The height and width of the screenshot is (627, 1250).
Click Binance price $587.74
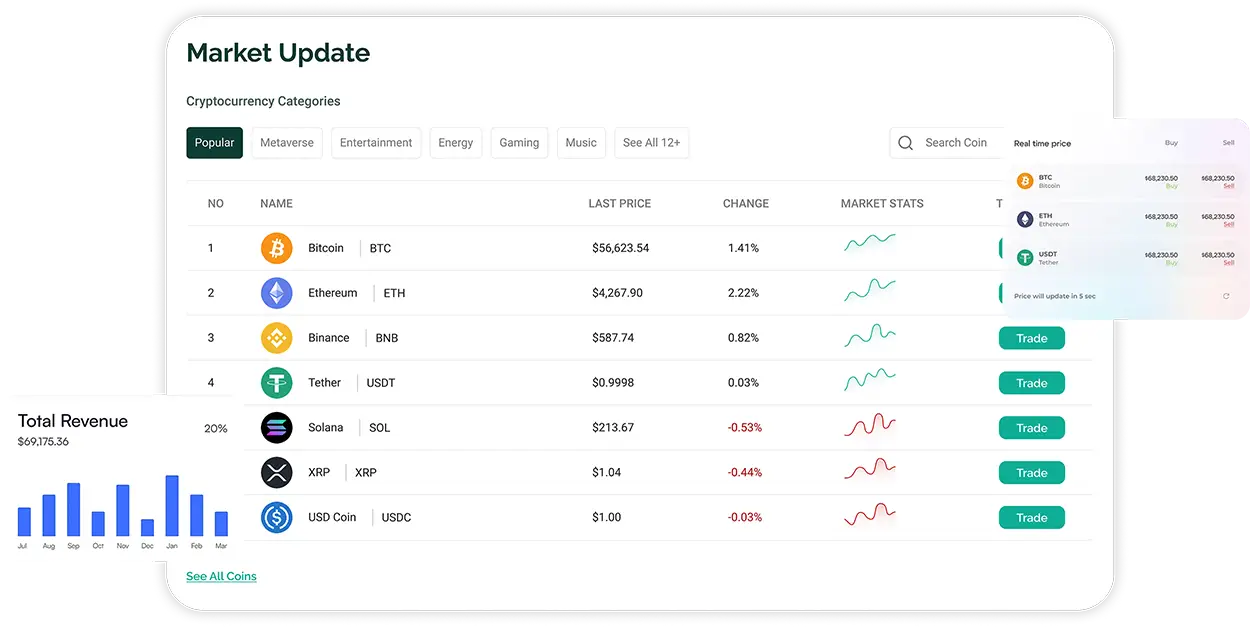click(613, 338)
